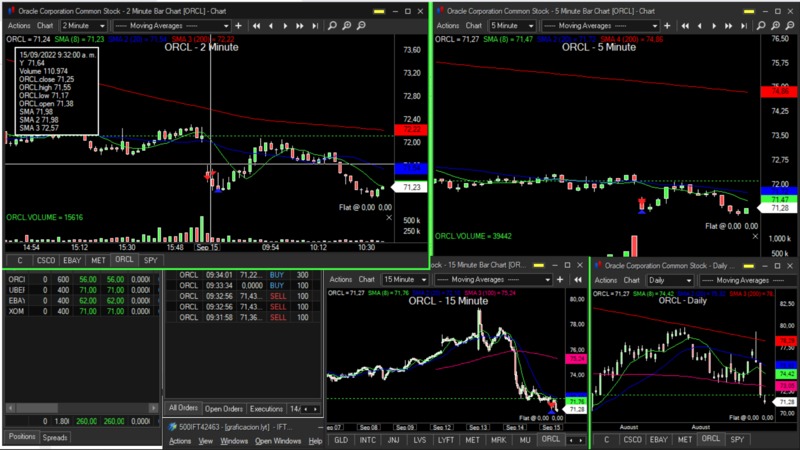The image size is (800, 450).
Task: Open Actions menu in the 2 Minute chart
Action: click(x=17, y=25)
